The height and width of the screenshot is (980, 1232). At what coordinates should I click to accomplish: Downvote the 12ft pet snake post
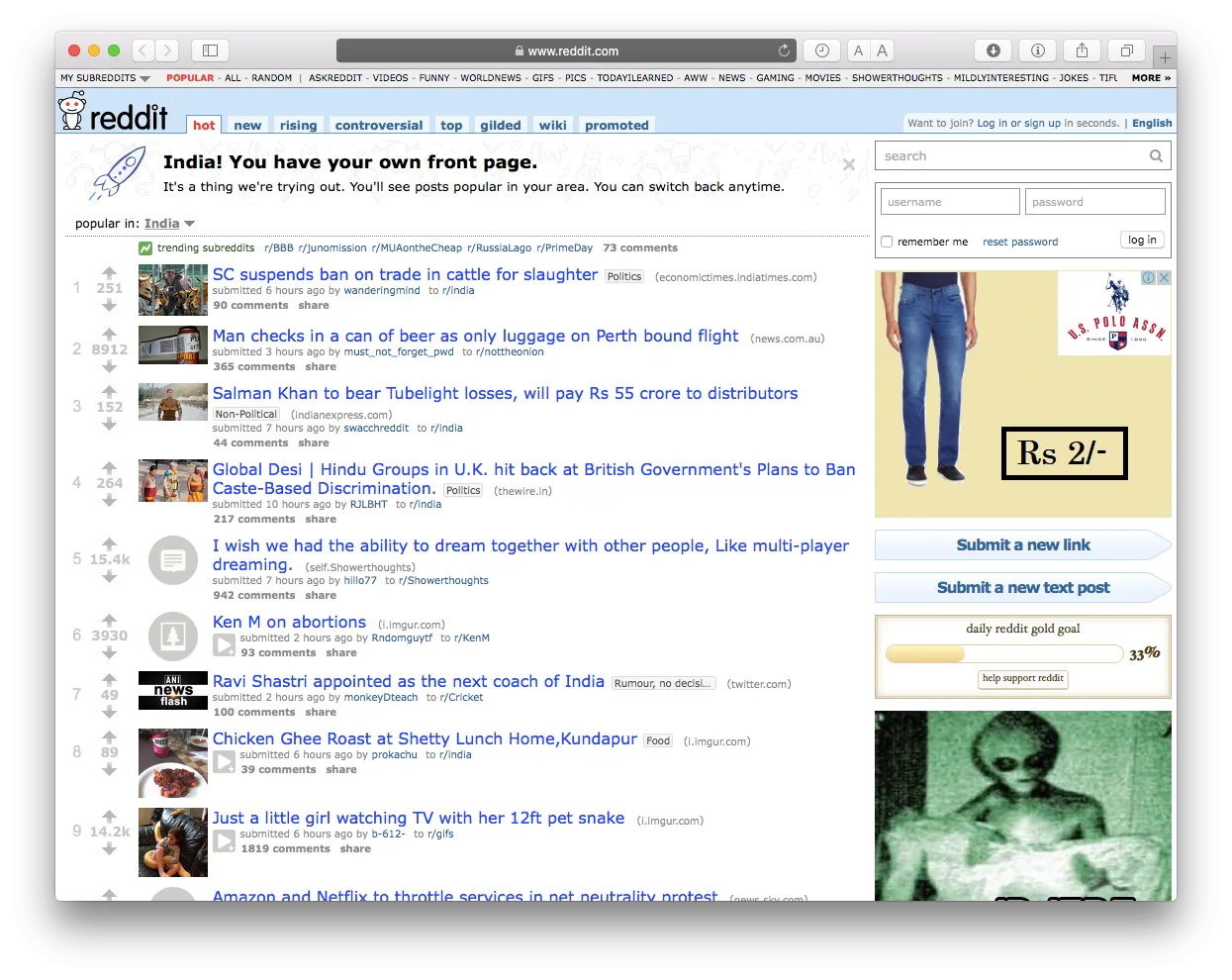point(110,848)
